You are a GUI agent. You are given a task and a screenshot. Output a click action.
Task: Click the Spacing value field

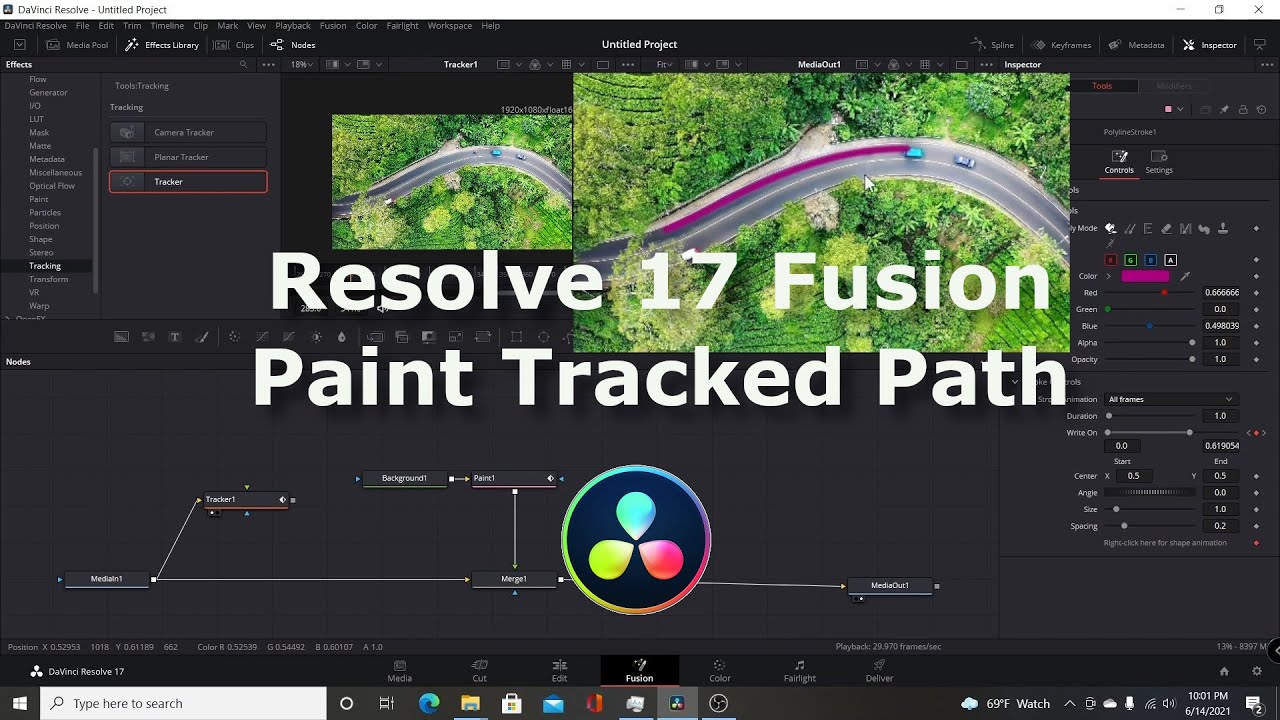[x=1220, y=526]
